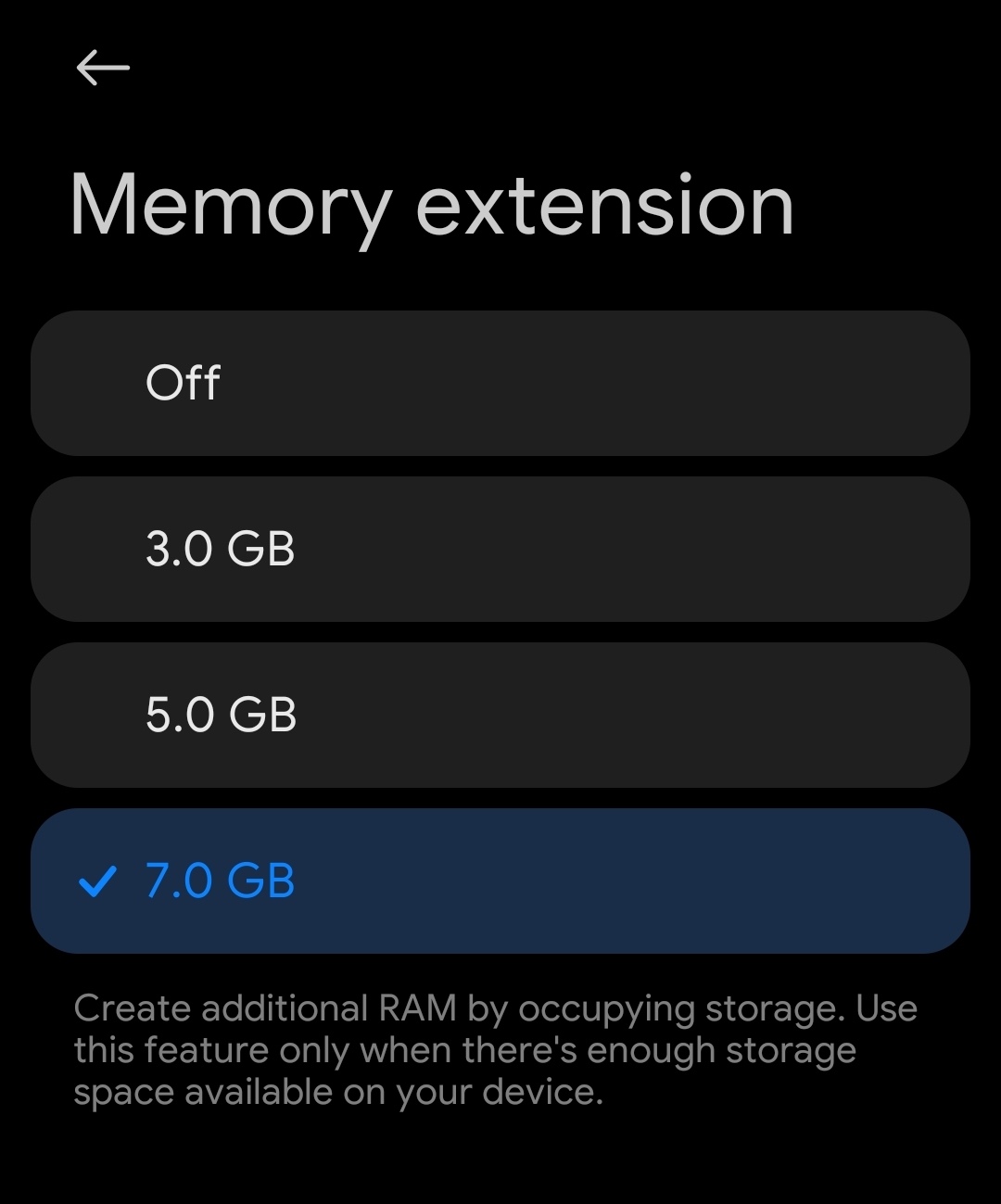Choose the 5.0 GB option
The image size is (1001, 1204).
pos(500,715)
